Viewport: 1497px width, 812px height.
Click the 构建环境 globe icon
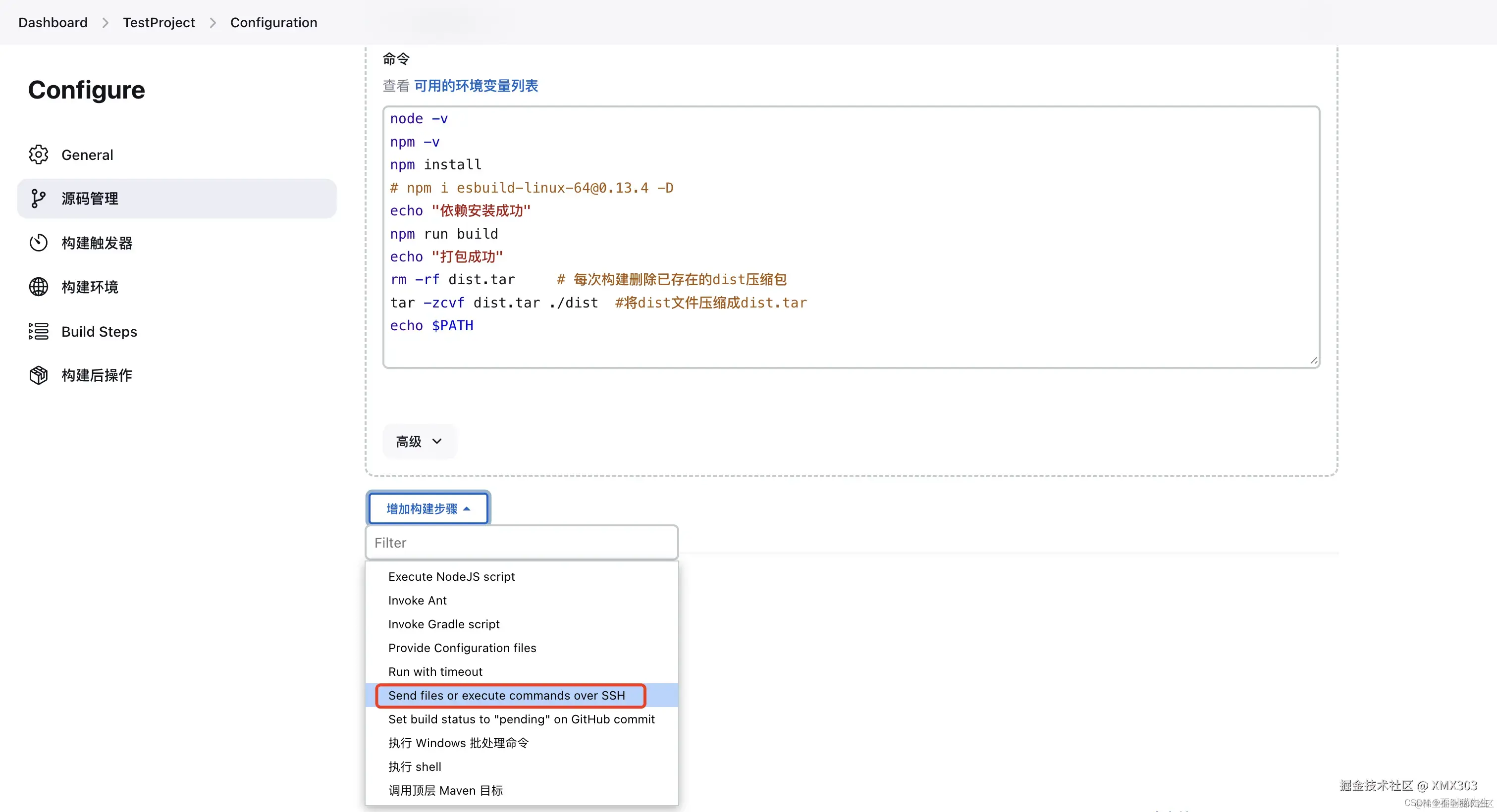tap(38, 287)
